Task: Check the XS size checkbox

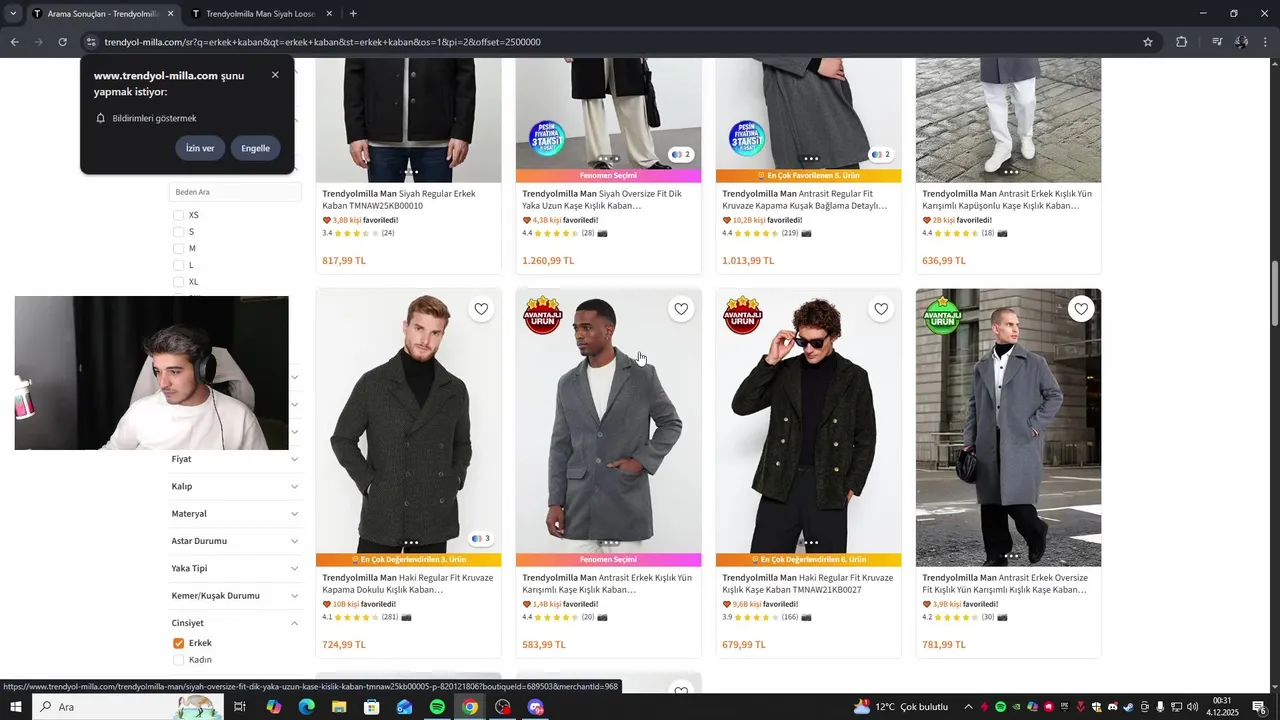Action: click(178, 215)
